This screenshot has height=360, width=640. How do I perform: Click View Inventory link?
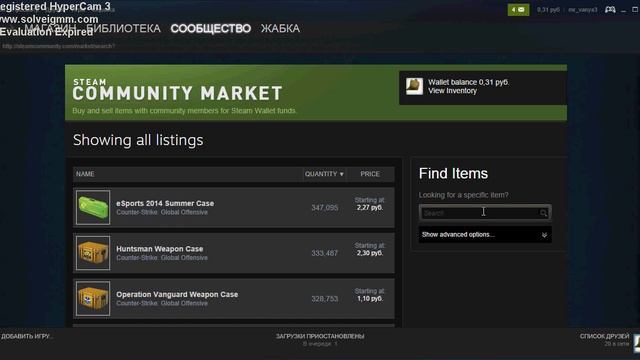(x=452, y=91)
